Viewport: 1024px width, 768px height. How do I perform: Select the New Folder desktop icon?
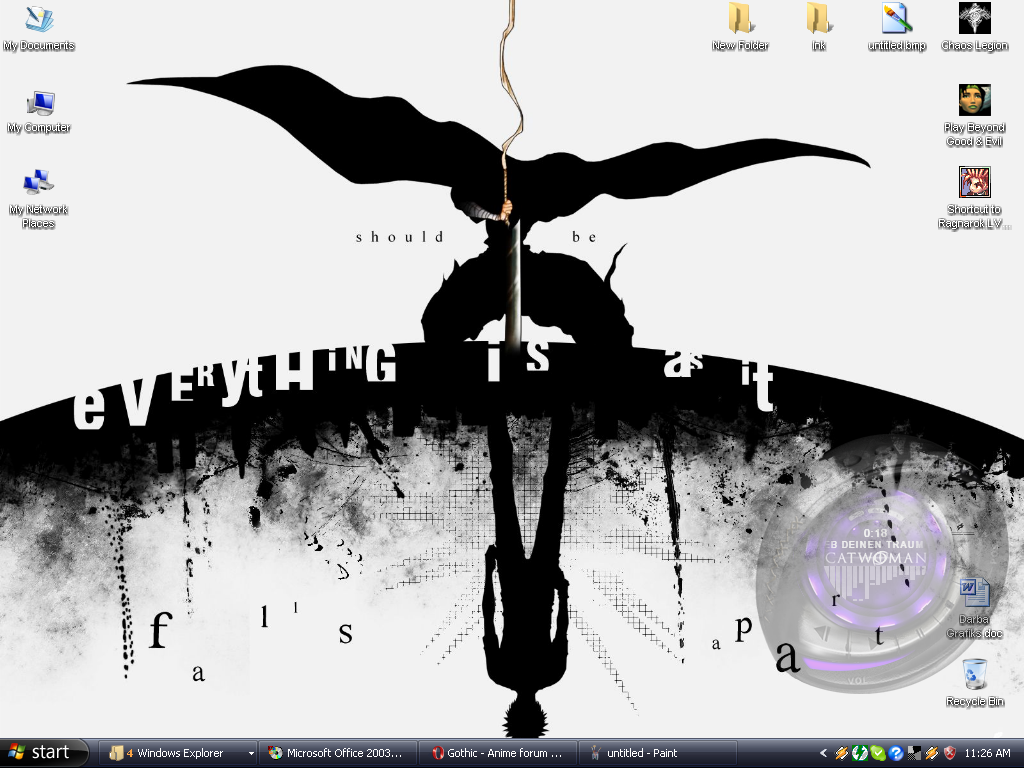(740, 27)
